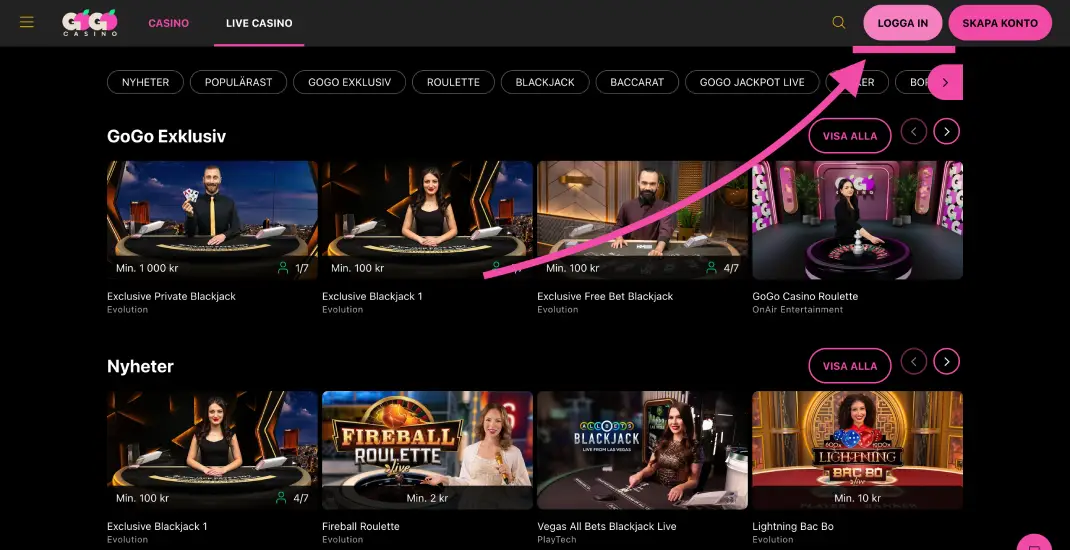Click player seat icon on Exclusive Private Blackjack
This screenshot has height=550, width=1070.
[283, 268]
